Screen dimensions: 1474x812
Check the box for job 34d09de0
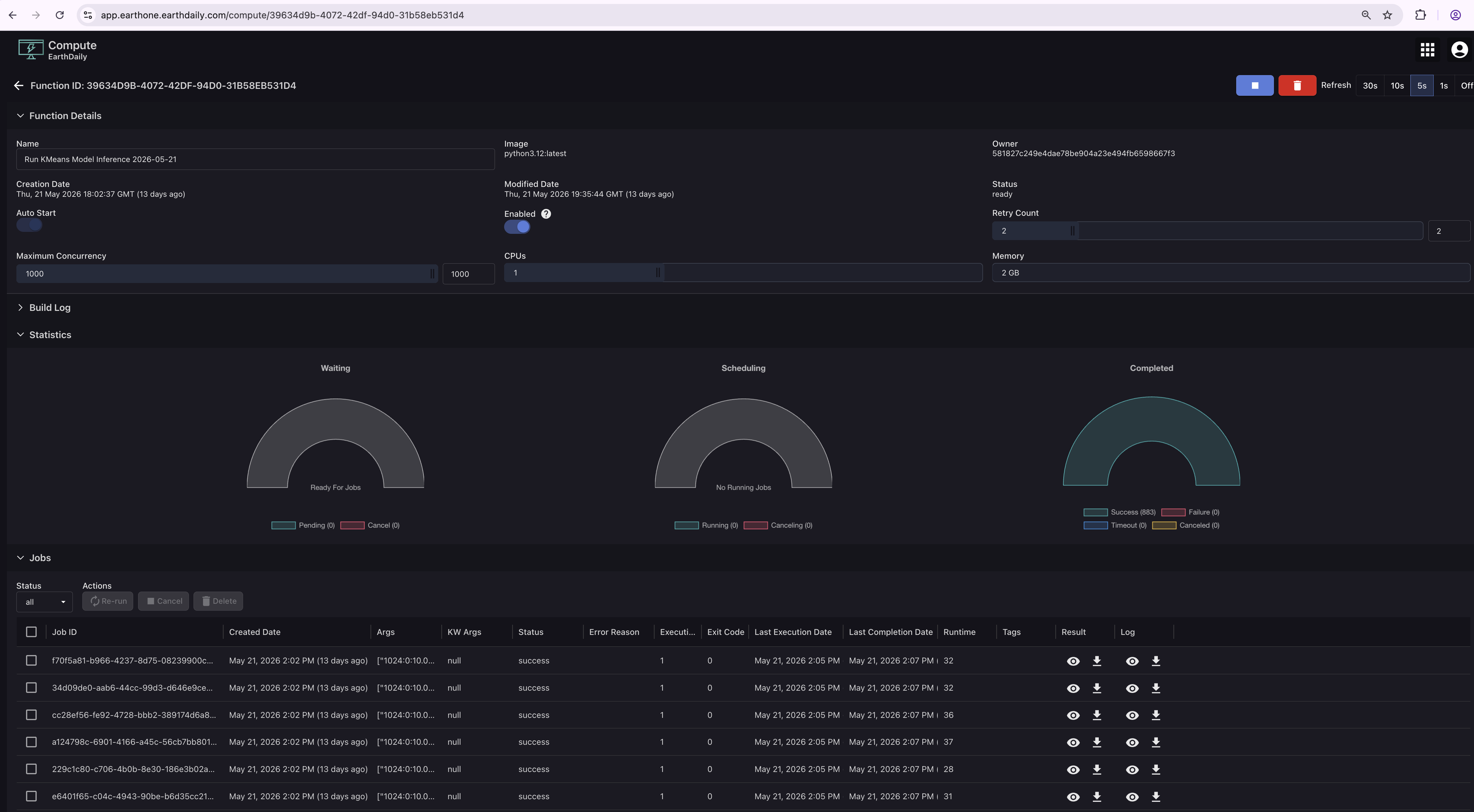[x=31, y=688]
